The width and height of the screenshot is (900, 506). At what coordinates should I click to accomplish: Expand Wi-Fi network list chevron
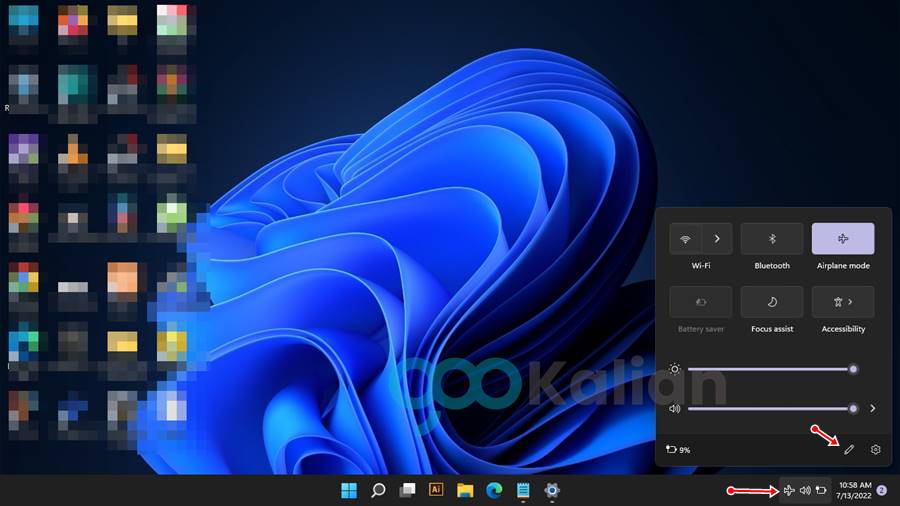[717, 239]
